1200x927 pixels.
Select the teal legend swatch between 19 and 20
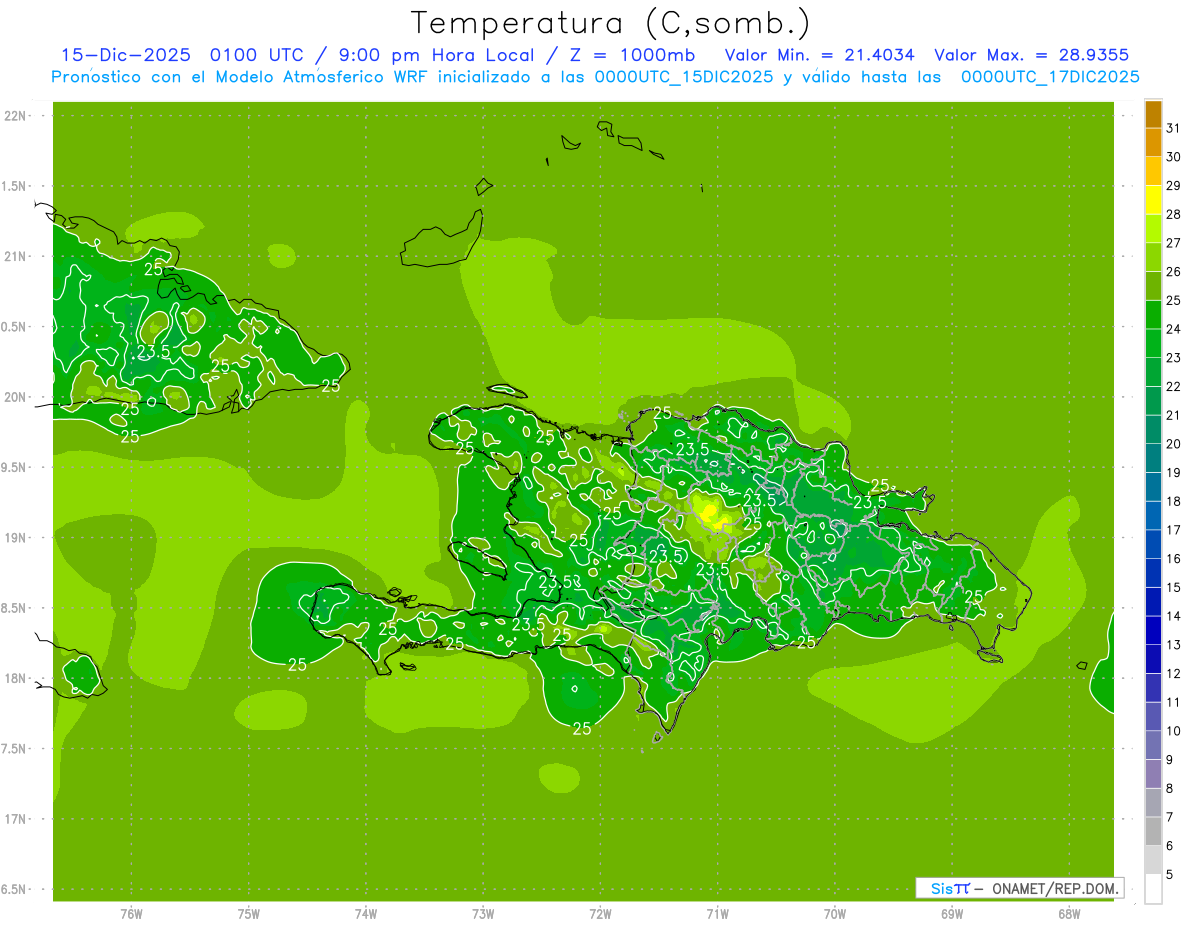point(1153,458)
